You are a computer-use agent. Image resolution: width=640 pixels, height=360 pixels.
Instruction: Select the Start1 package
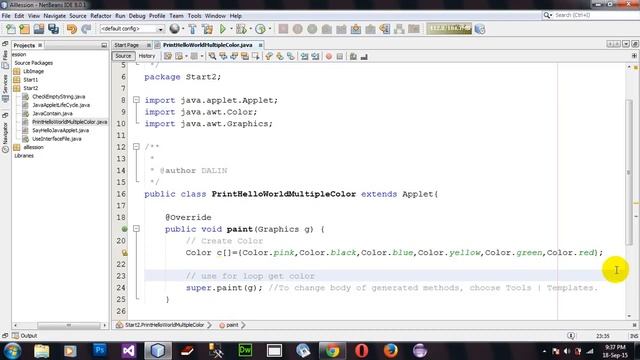(31, 80)
